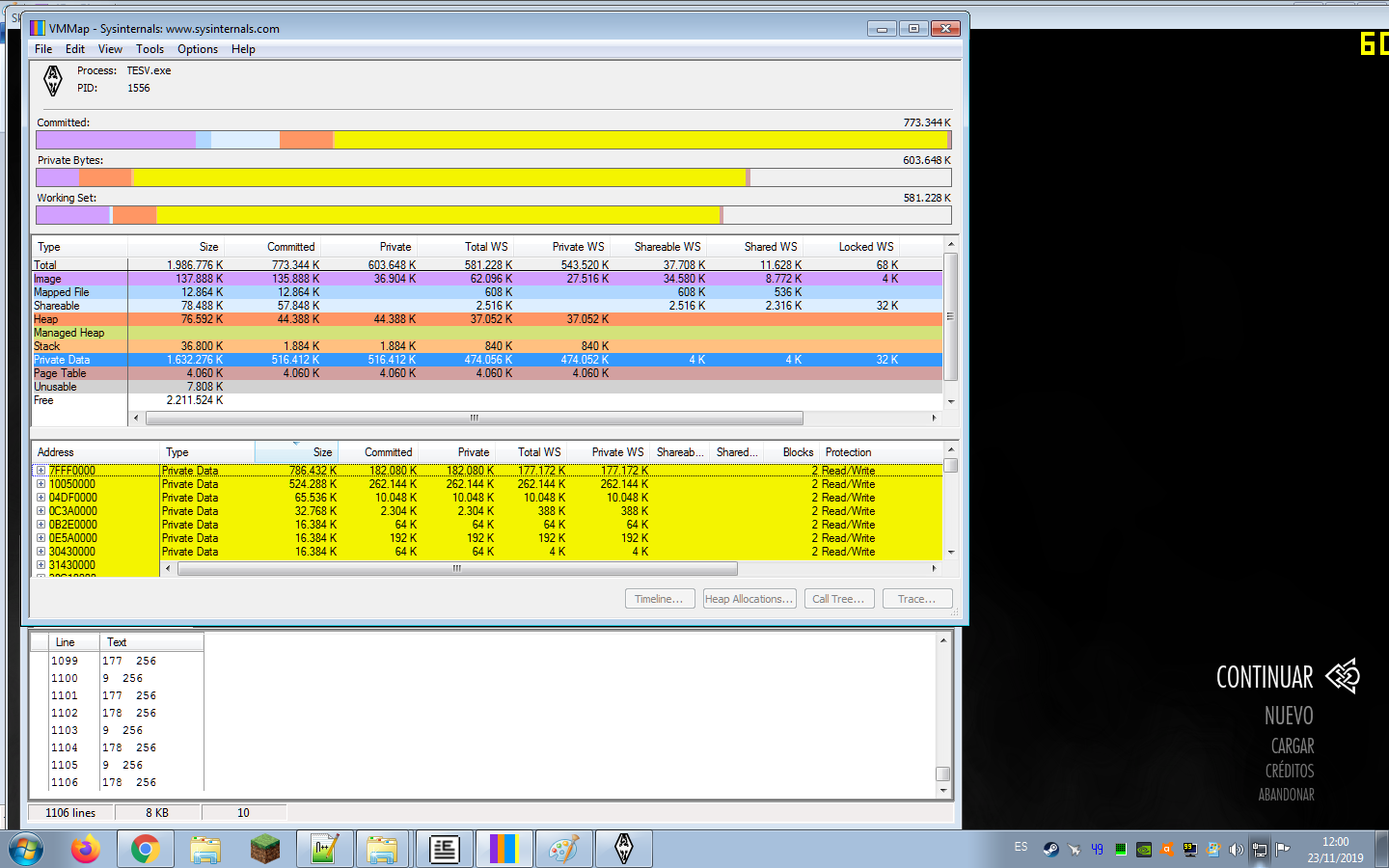Select the light blue Mapped File row
The width and height of the screenshot is (1389, 868).
pyautogui.click(x=487, y=292)
